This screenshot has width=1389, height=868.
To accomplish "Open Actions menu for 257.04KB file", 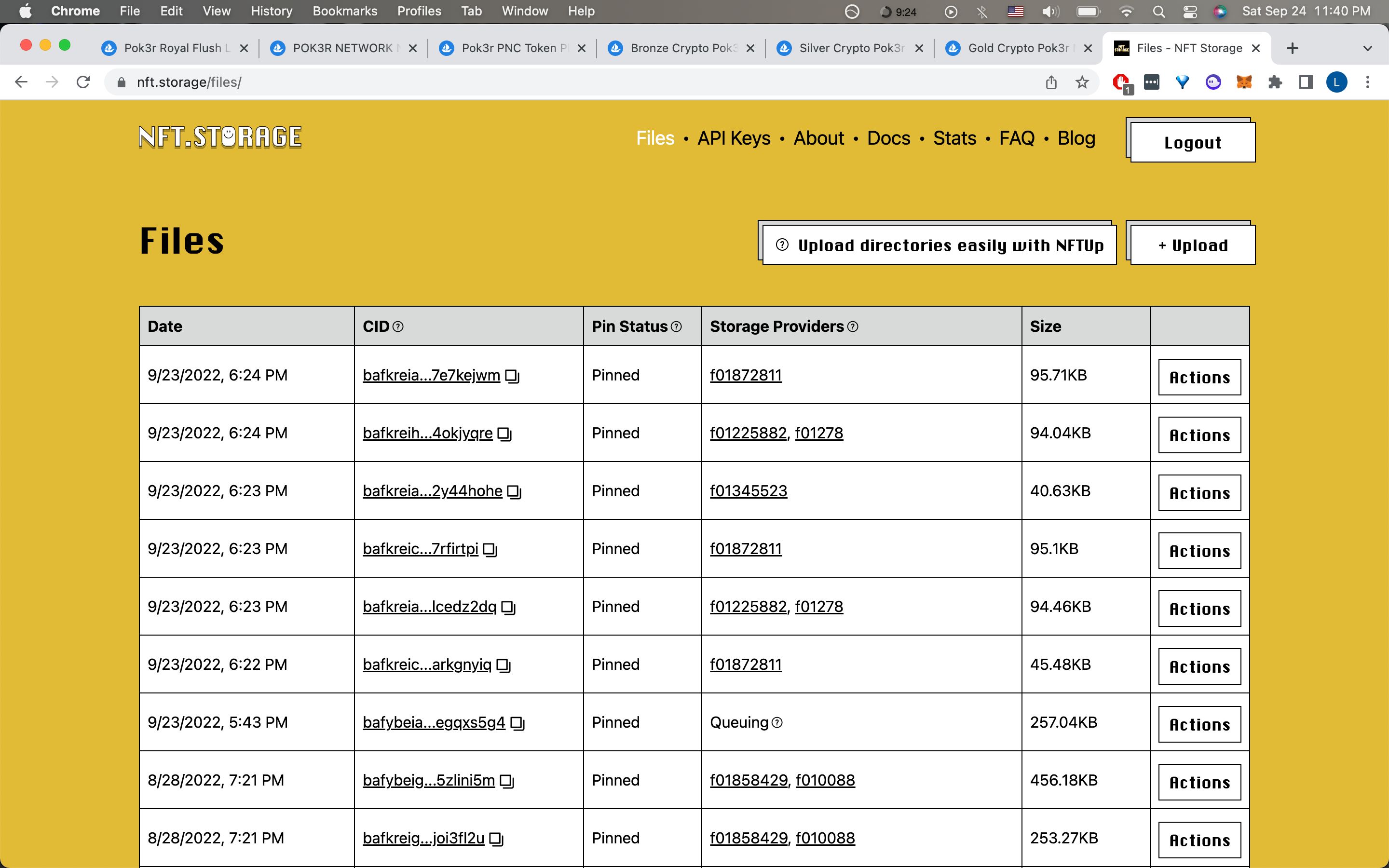I will [1199, 724].
